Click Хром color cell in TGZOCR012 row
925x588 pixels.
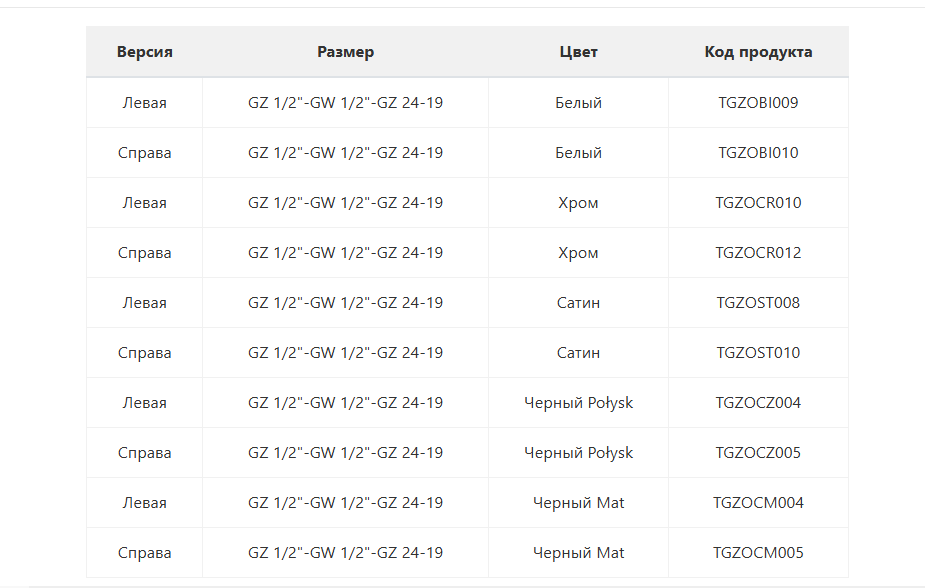(578, 253)
